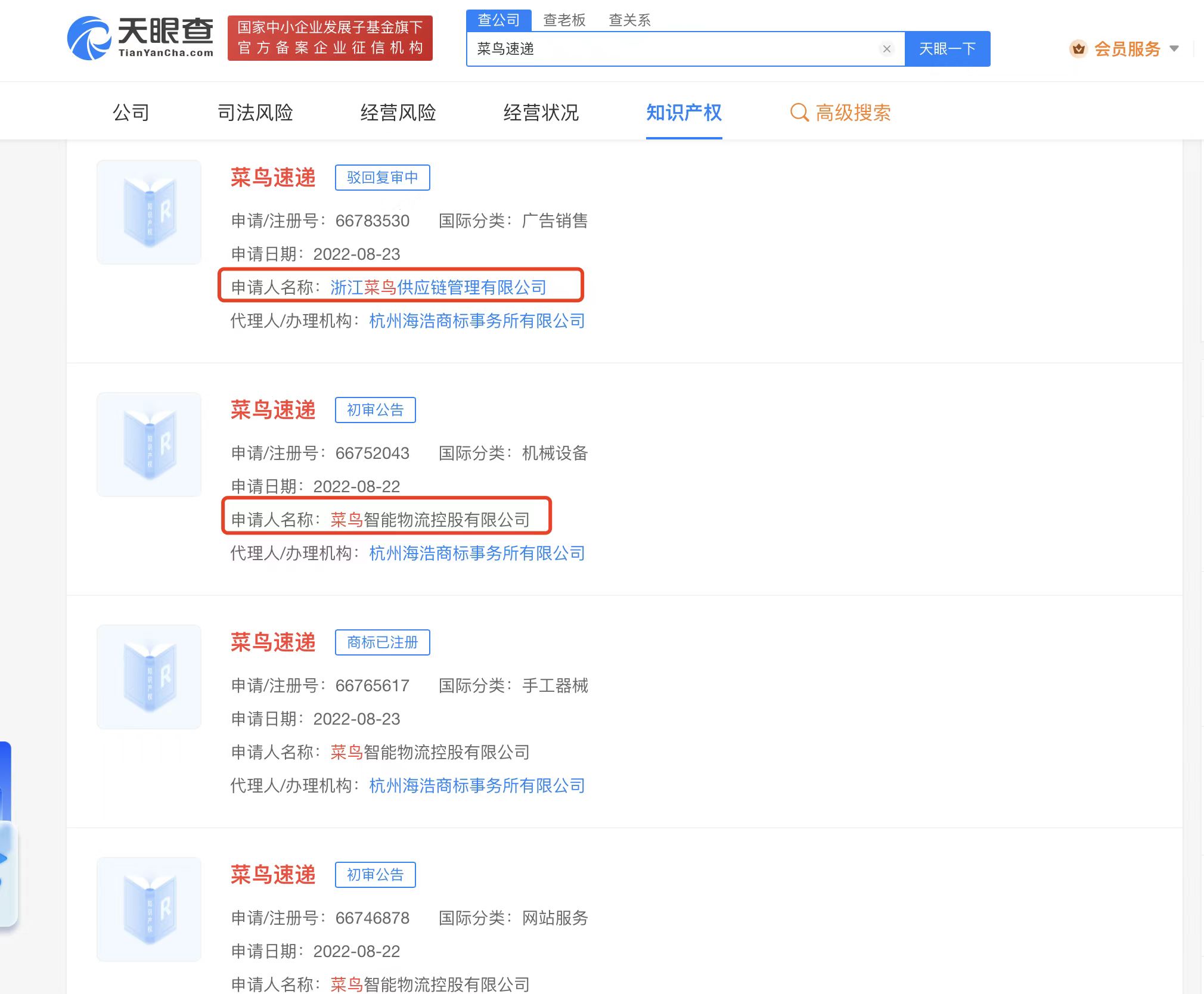The image size is (1204, 994).
Task: Select registration number 66746878 text
Action: (373, 918)
